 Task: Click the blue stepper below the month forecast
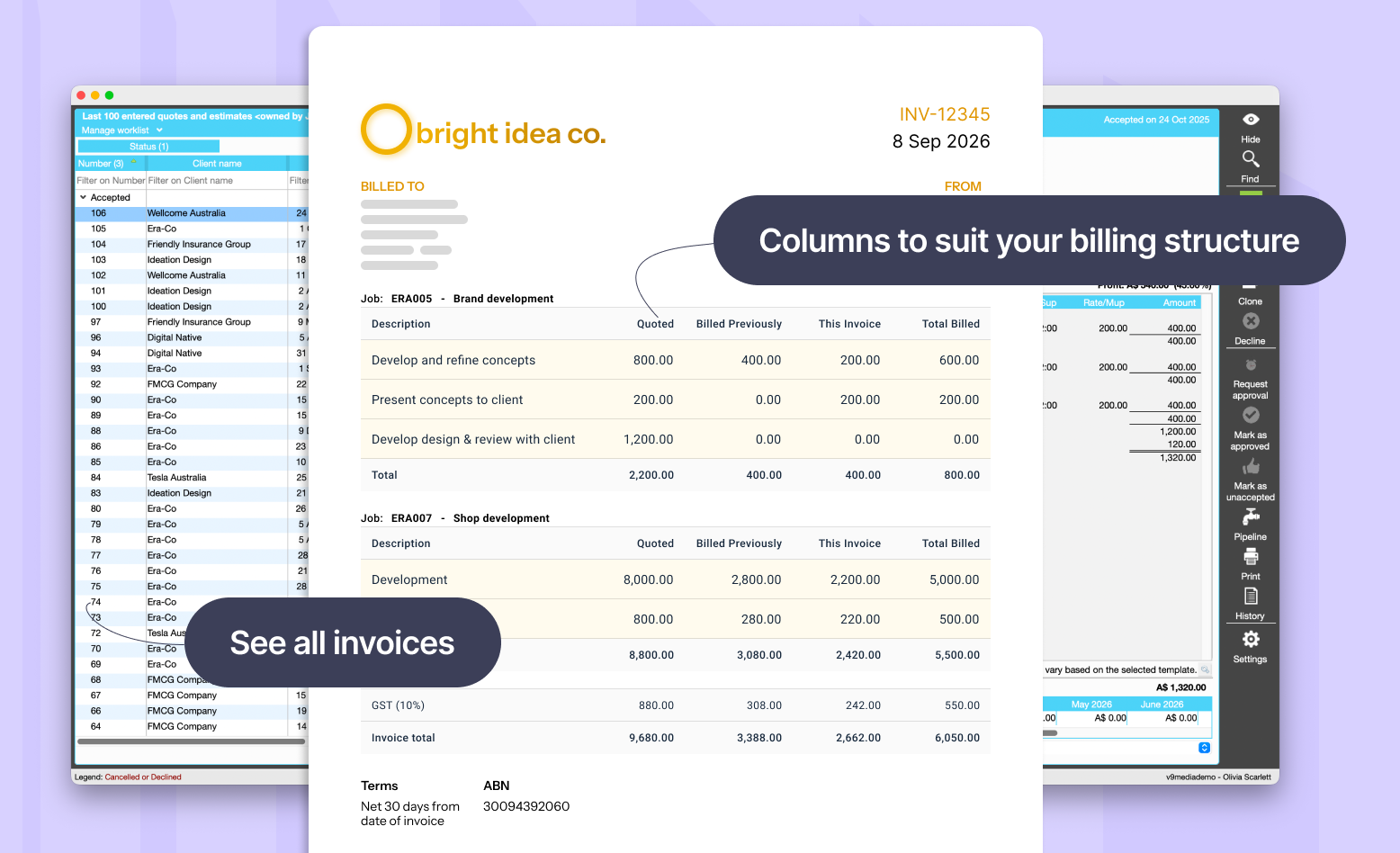(1205, 748)
